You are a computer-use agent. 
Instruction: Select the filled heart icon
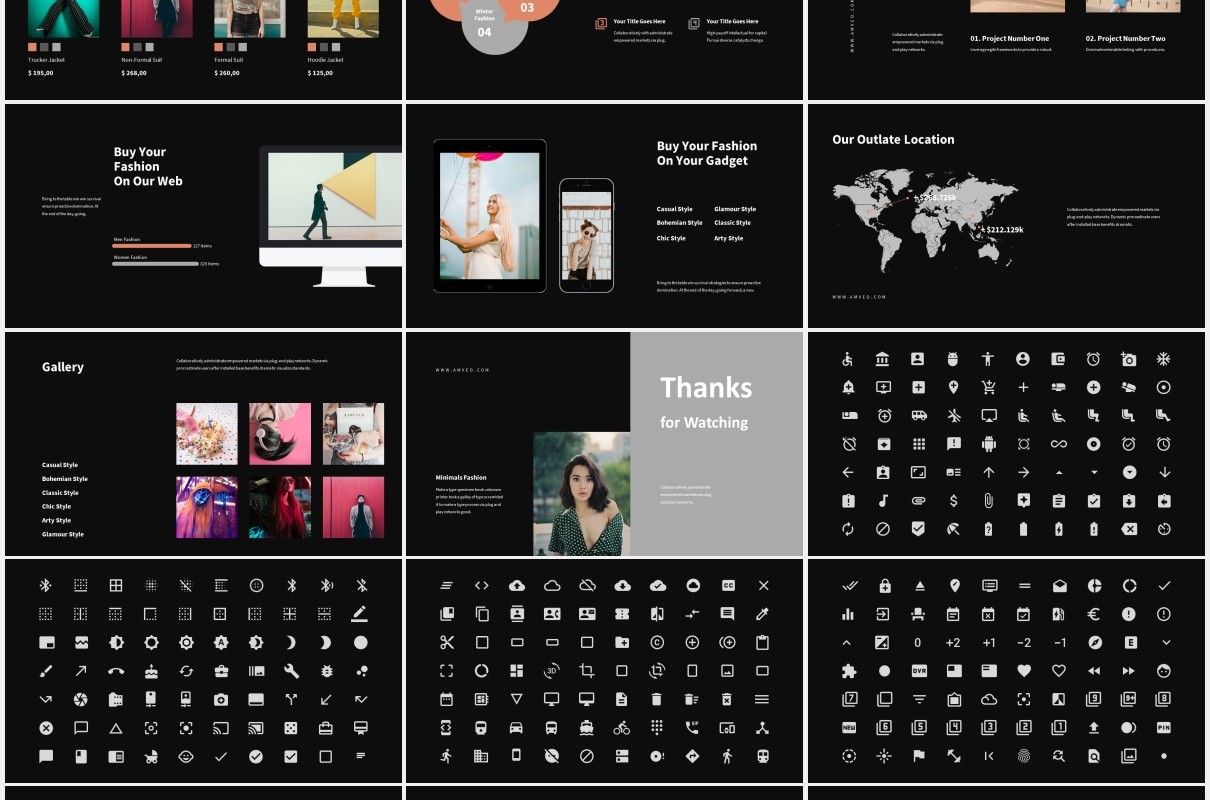1024,671
